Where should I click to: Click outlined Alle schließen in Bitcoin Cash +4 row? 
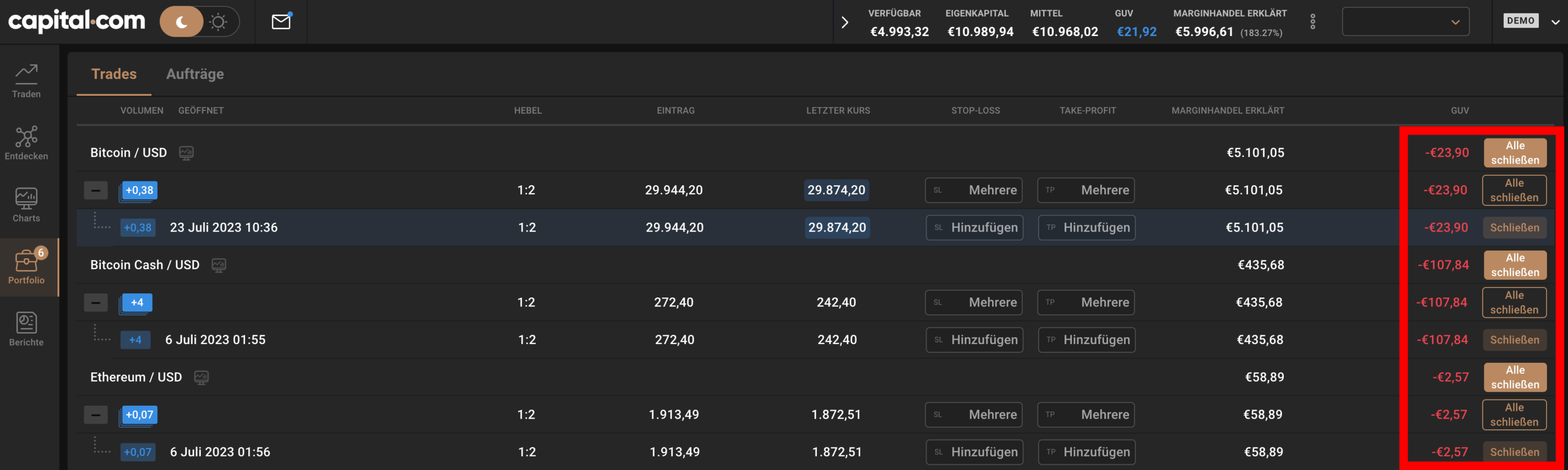[1515, 303]
